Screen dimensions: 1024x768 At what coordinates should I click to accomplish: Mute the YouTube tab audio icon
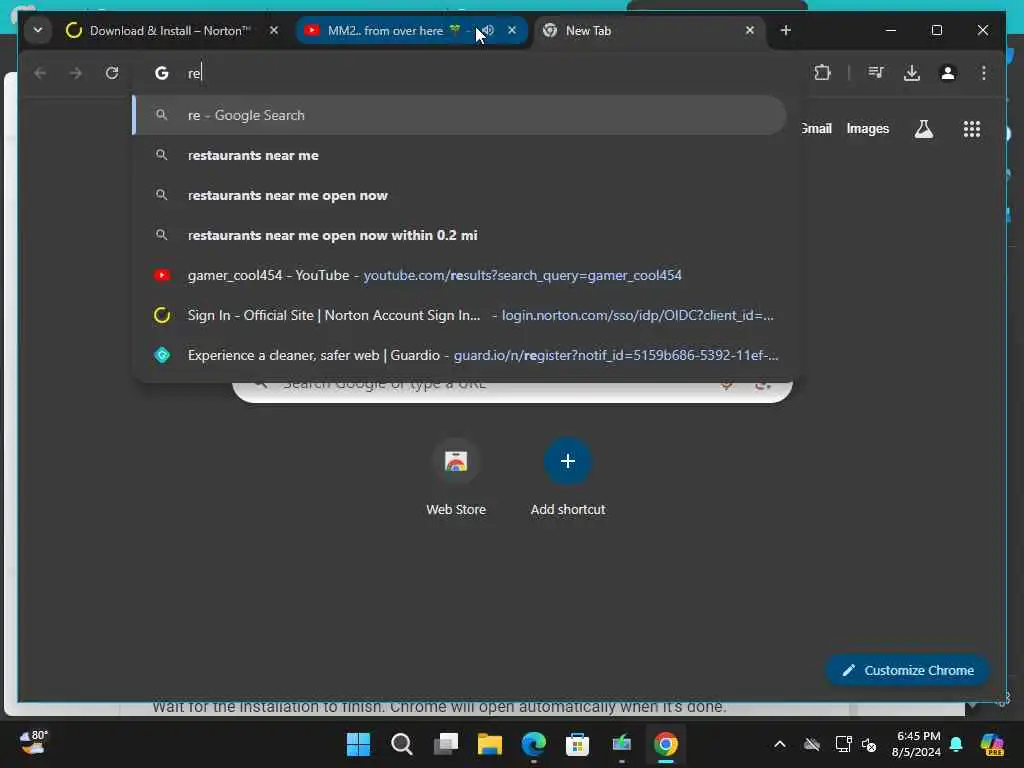tap(487, 30)
